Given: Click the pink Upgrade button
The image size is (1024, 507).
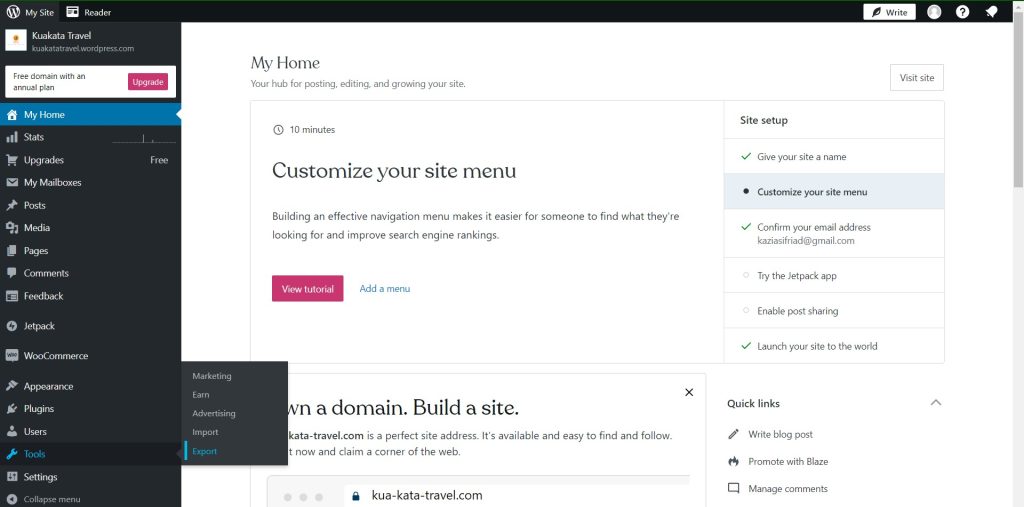Looking at the screenshot, I should coord(148,82).
